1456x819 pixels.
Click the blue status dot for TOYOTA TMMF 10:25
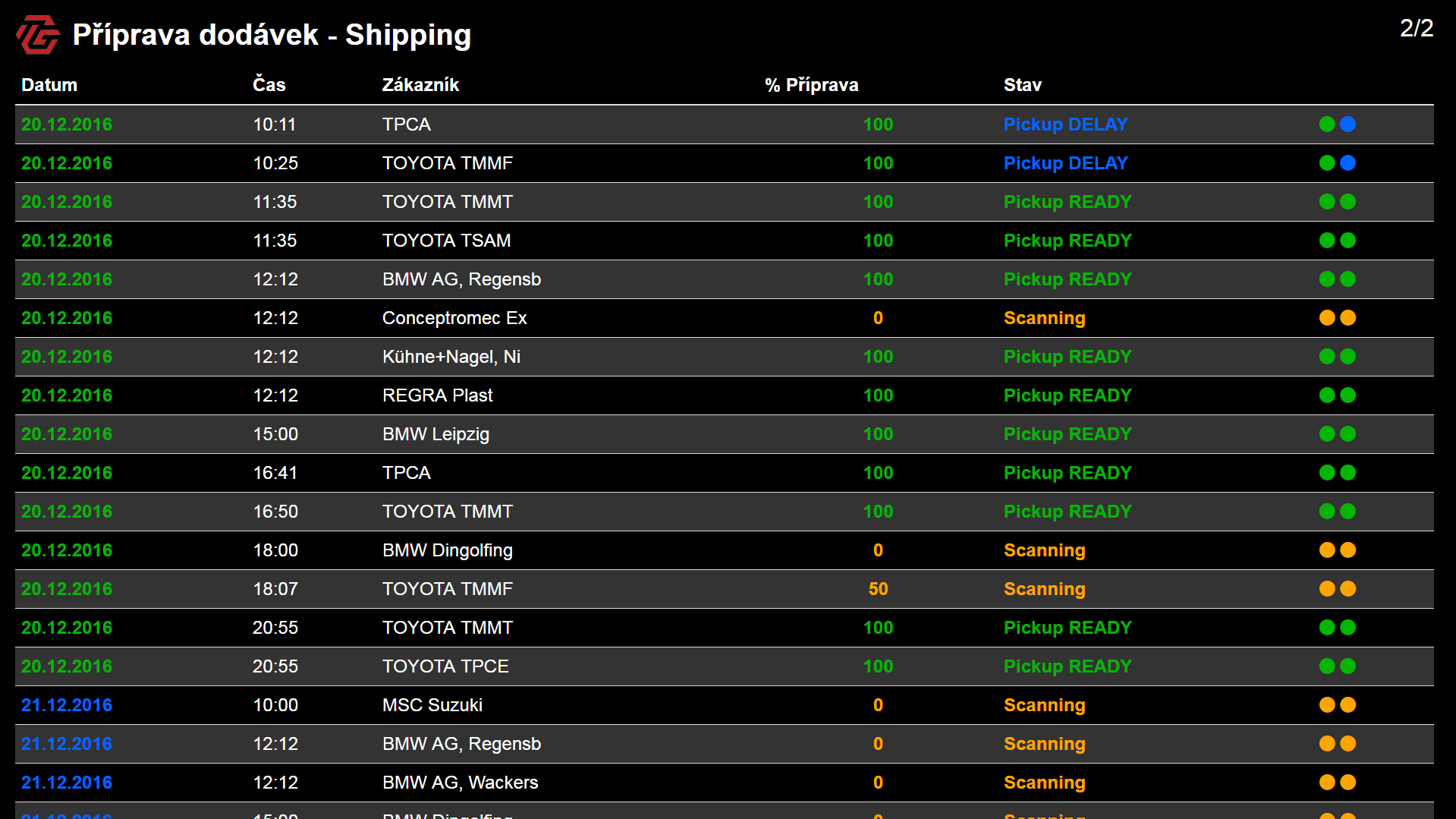click(x=1348, y=163)
